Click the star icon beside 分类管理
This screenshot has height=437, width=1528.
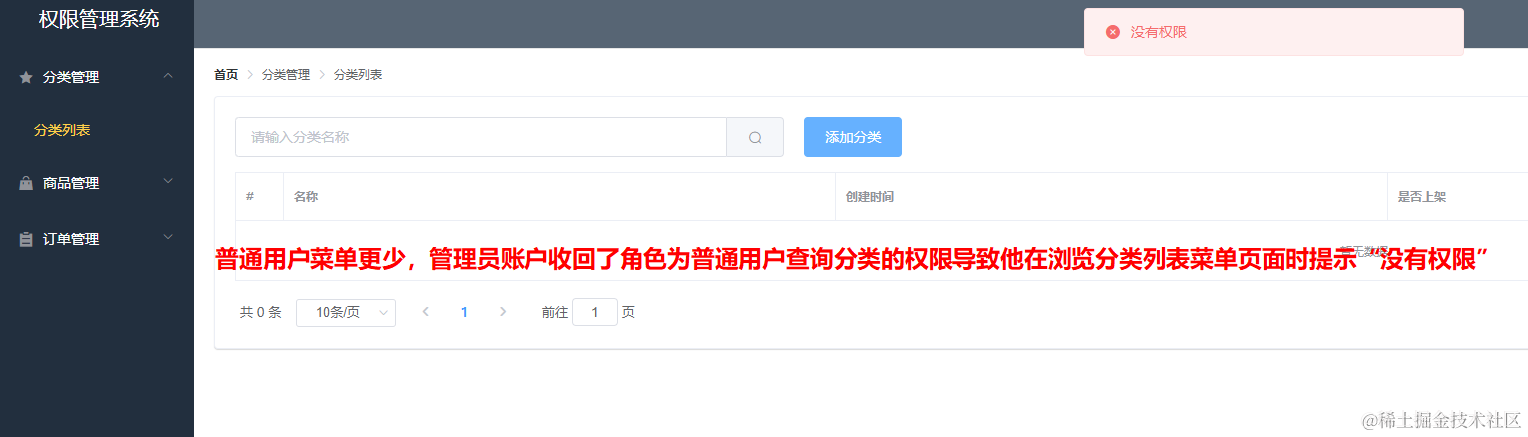[26, 77]
